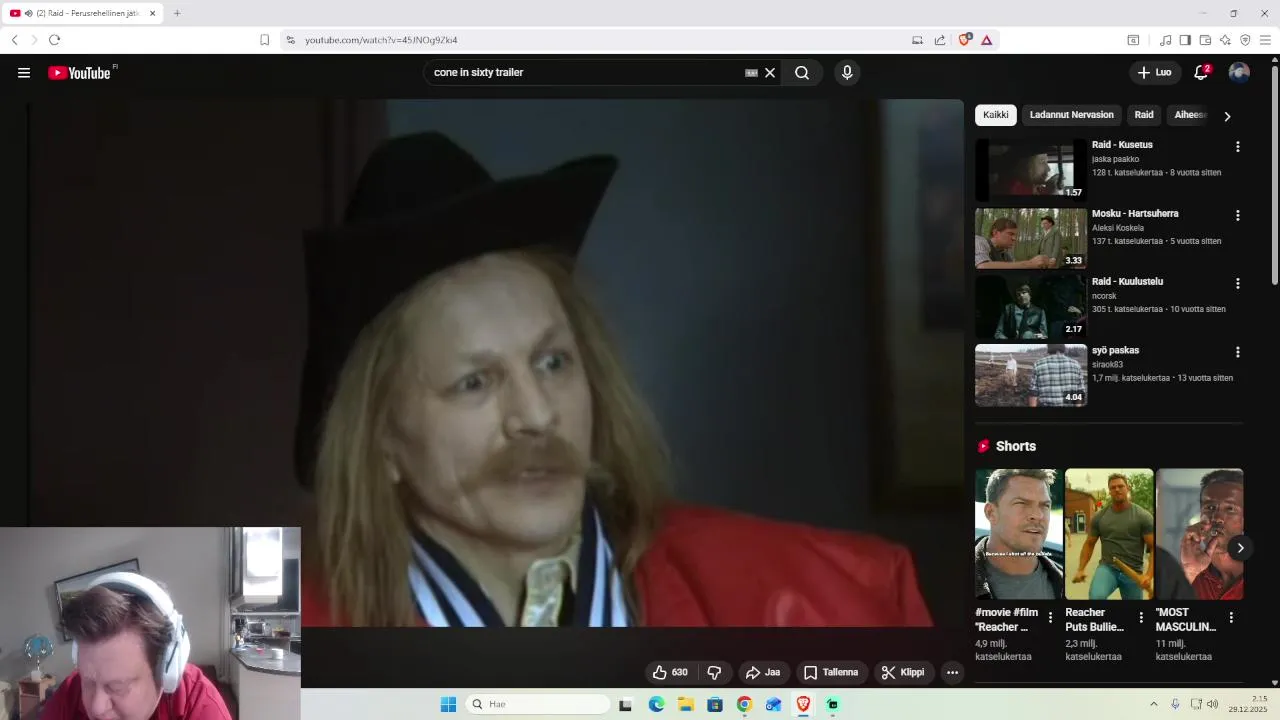Show next Shorts with arrow

(x=1240, y=548)
